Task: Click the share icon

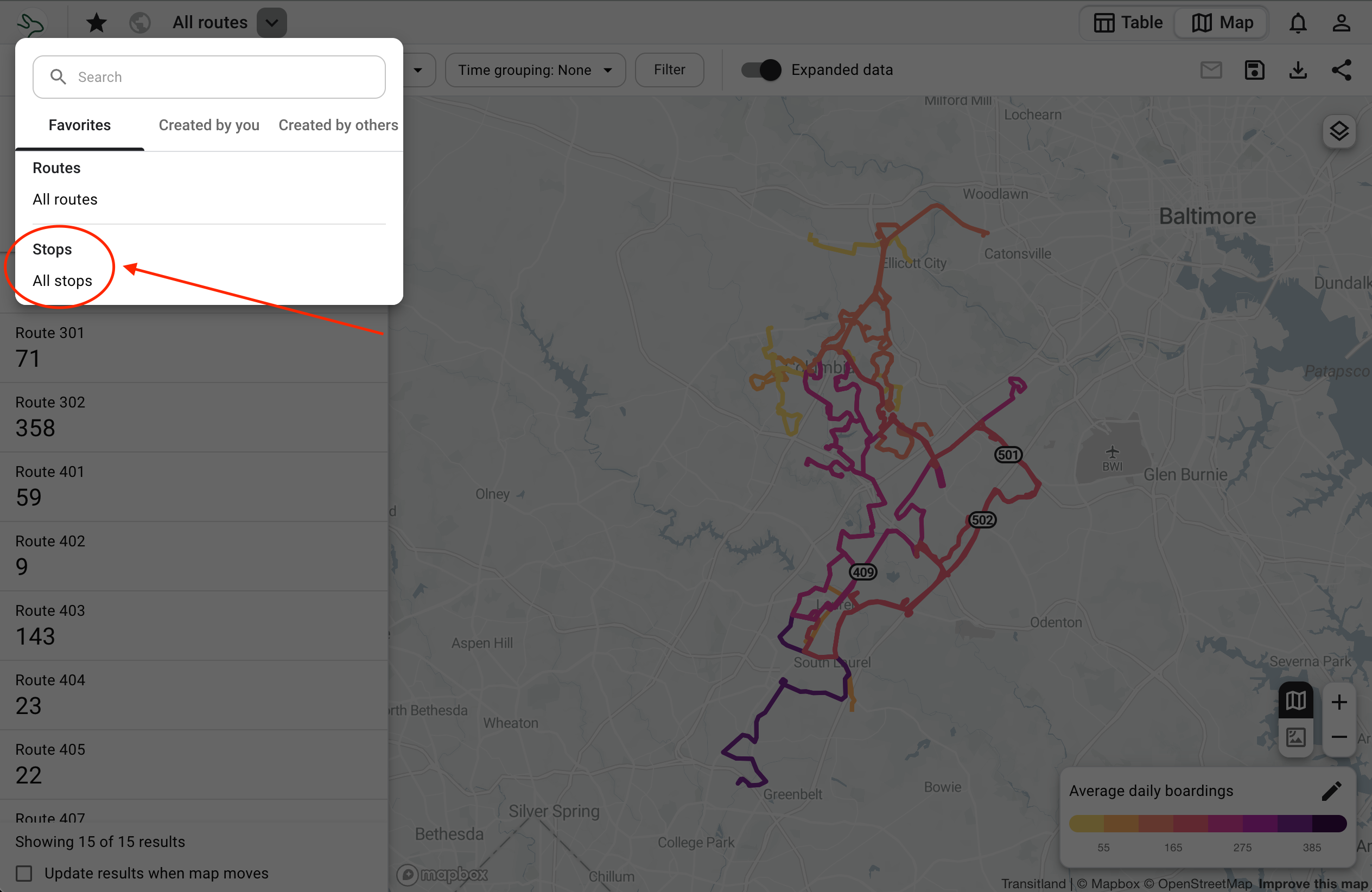Action: point(1342,71)
